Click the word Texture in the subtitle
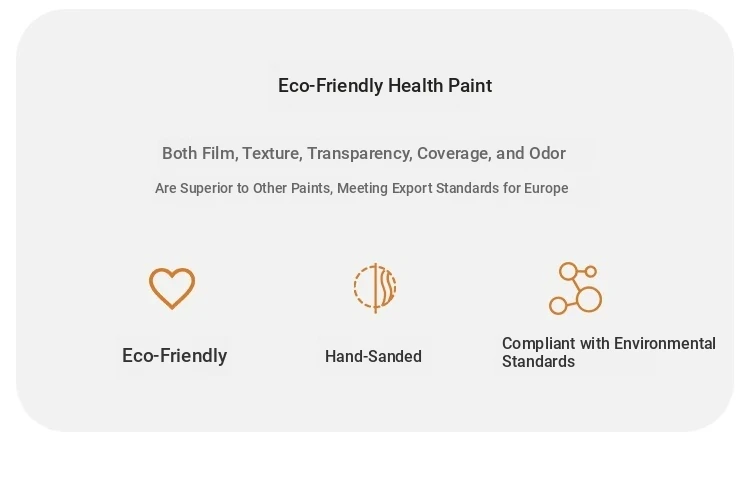The image size is (750, 480). pyautogui.click(x=273, y=153)
